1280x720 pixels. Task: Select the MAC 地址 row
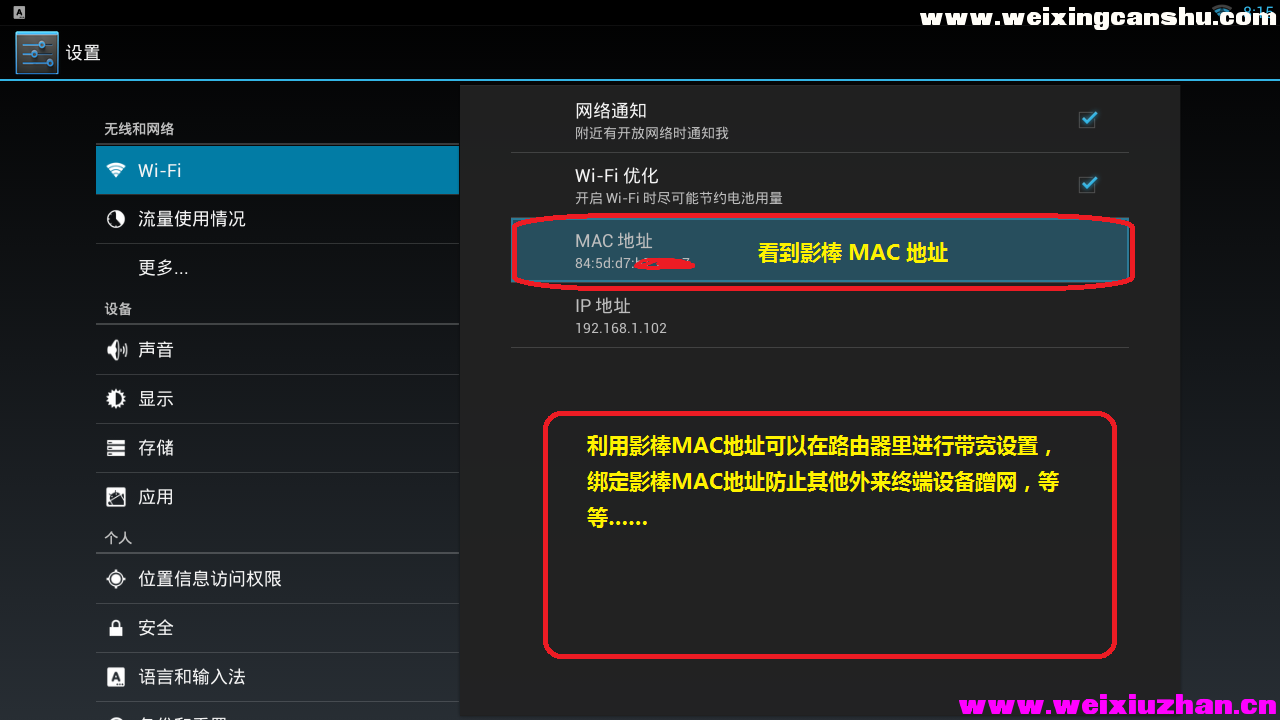pos(820,250)
